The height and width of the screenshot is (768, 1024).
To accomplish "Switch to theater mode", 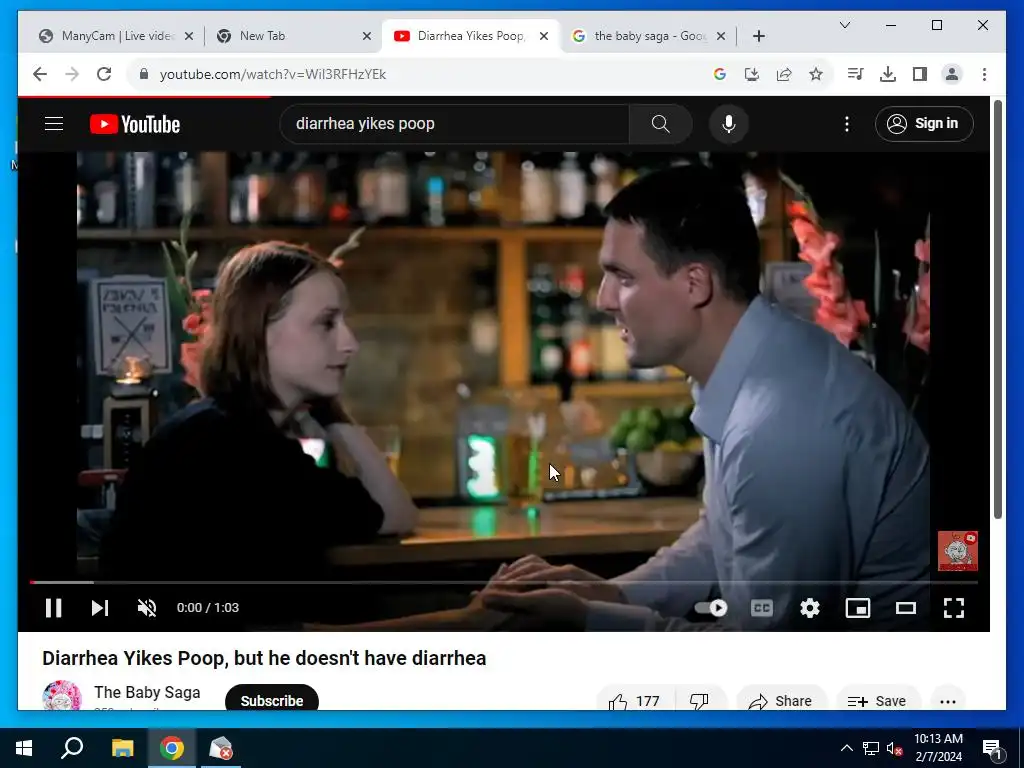I will click(906, 608).
